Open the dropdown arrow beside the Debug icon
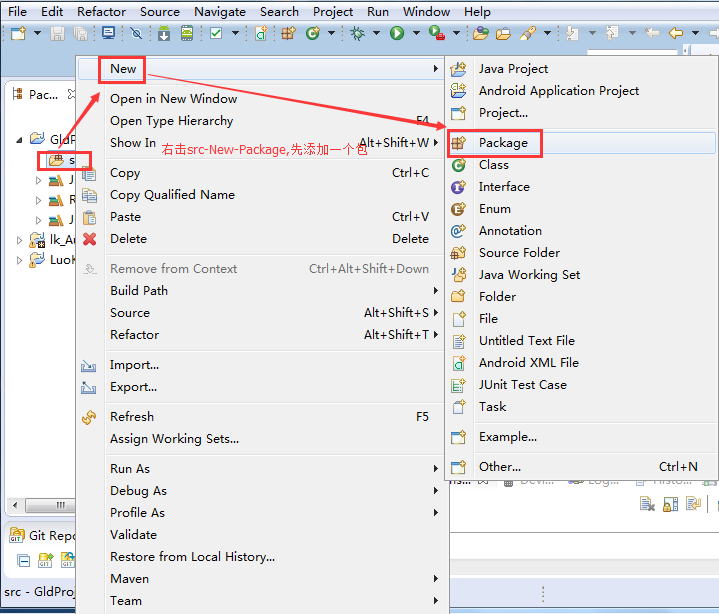The image size is (719, 614). point(376,33)
